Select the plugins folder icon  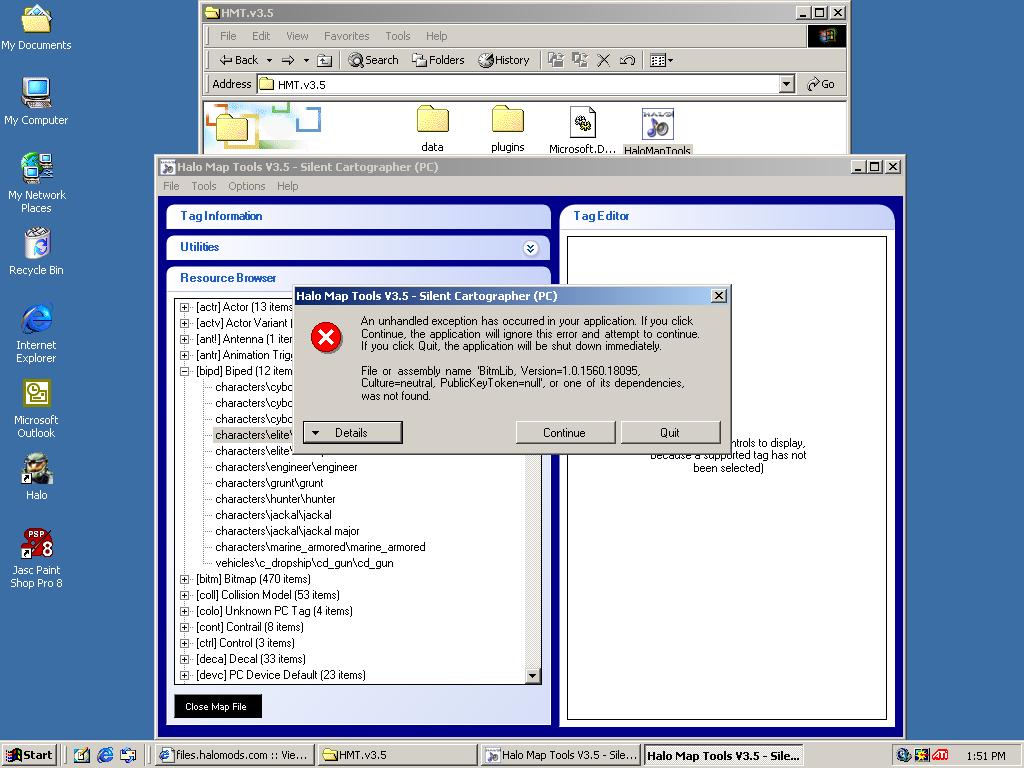point(507,129)
